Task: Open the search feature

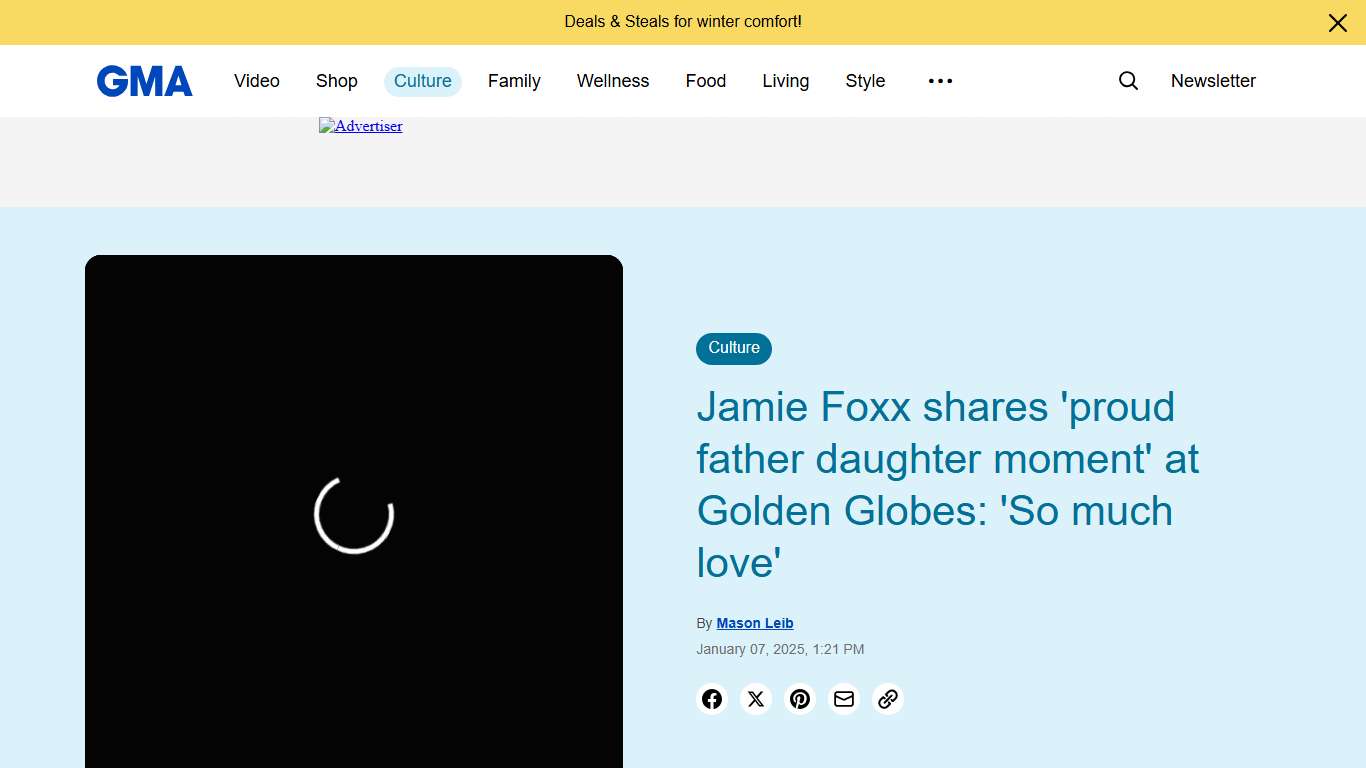Action: [1128, 81]
